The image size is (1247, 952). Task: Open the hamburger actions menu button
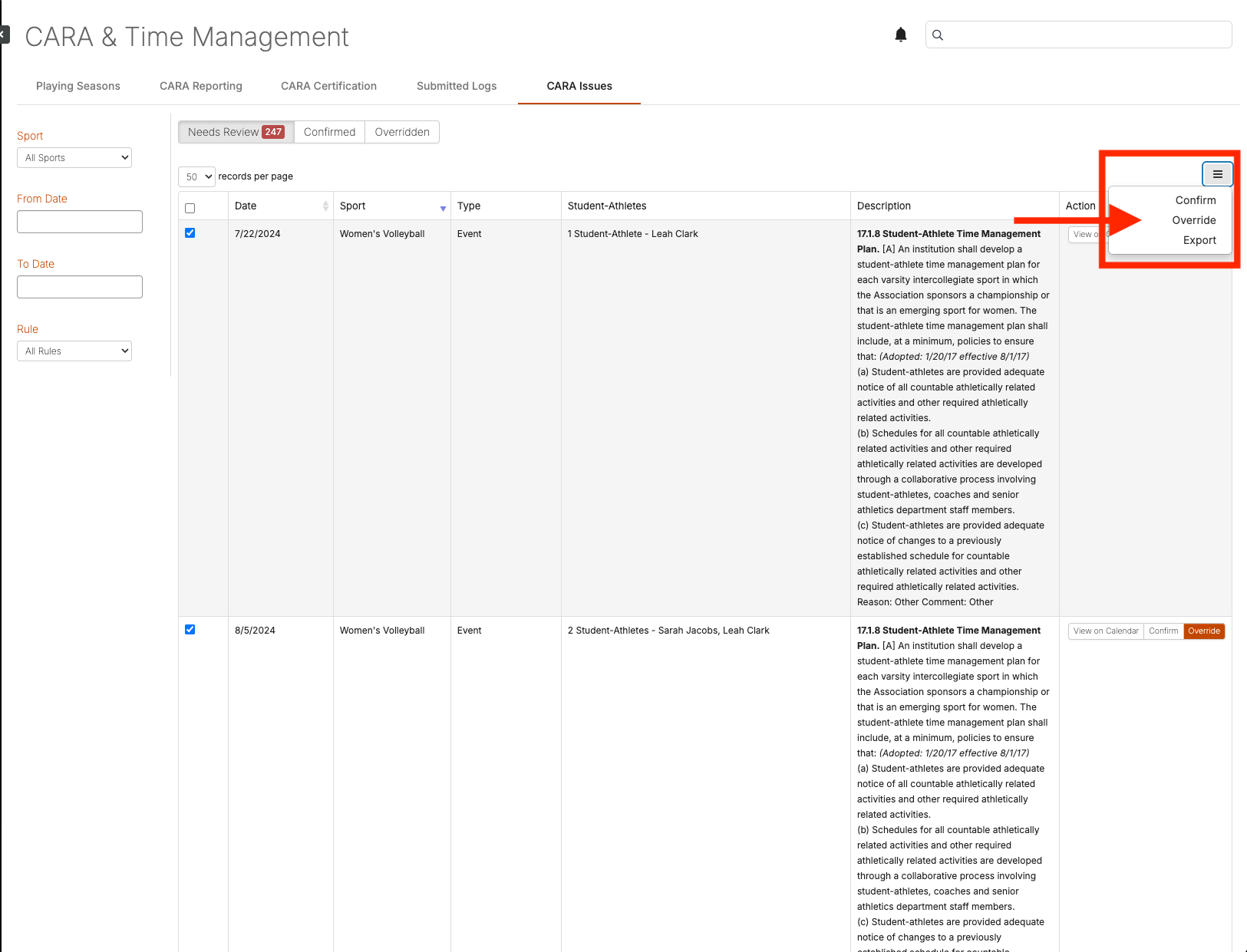point(1218,174)
